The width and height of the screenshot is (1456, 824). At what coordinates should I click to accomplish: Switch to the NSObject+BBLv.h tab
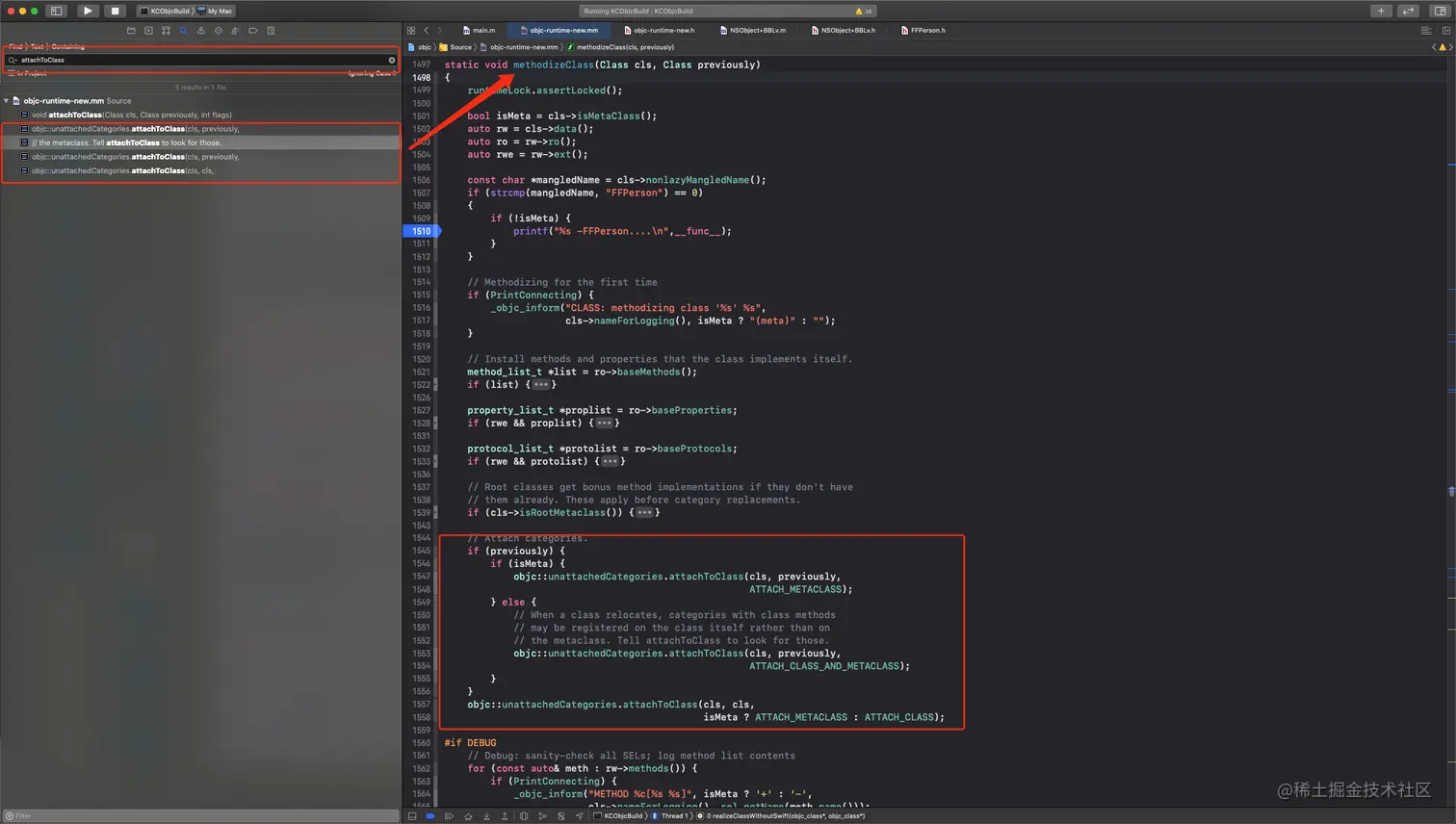click(844, 30)
